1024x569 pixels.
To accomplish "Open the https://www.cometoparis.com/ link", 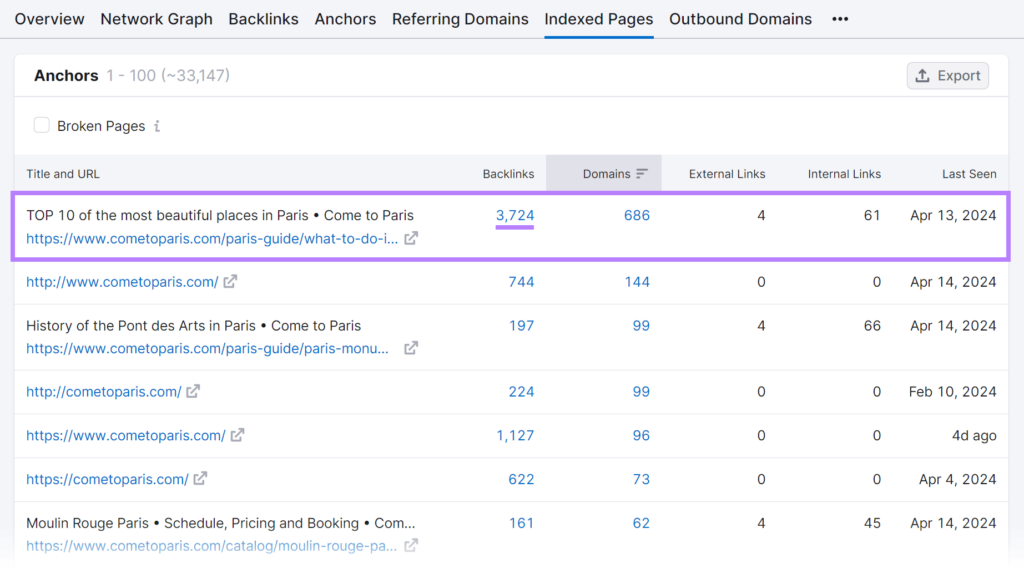I will coord(126,435).
